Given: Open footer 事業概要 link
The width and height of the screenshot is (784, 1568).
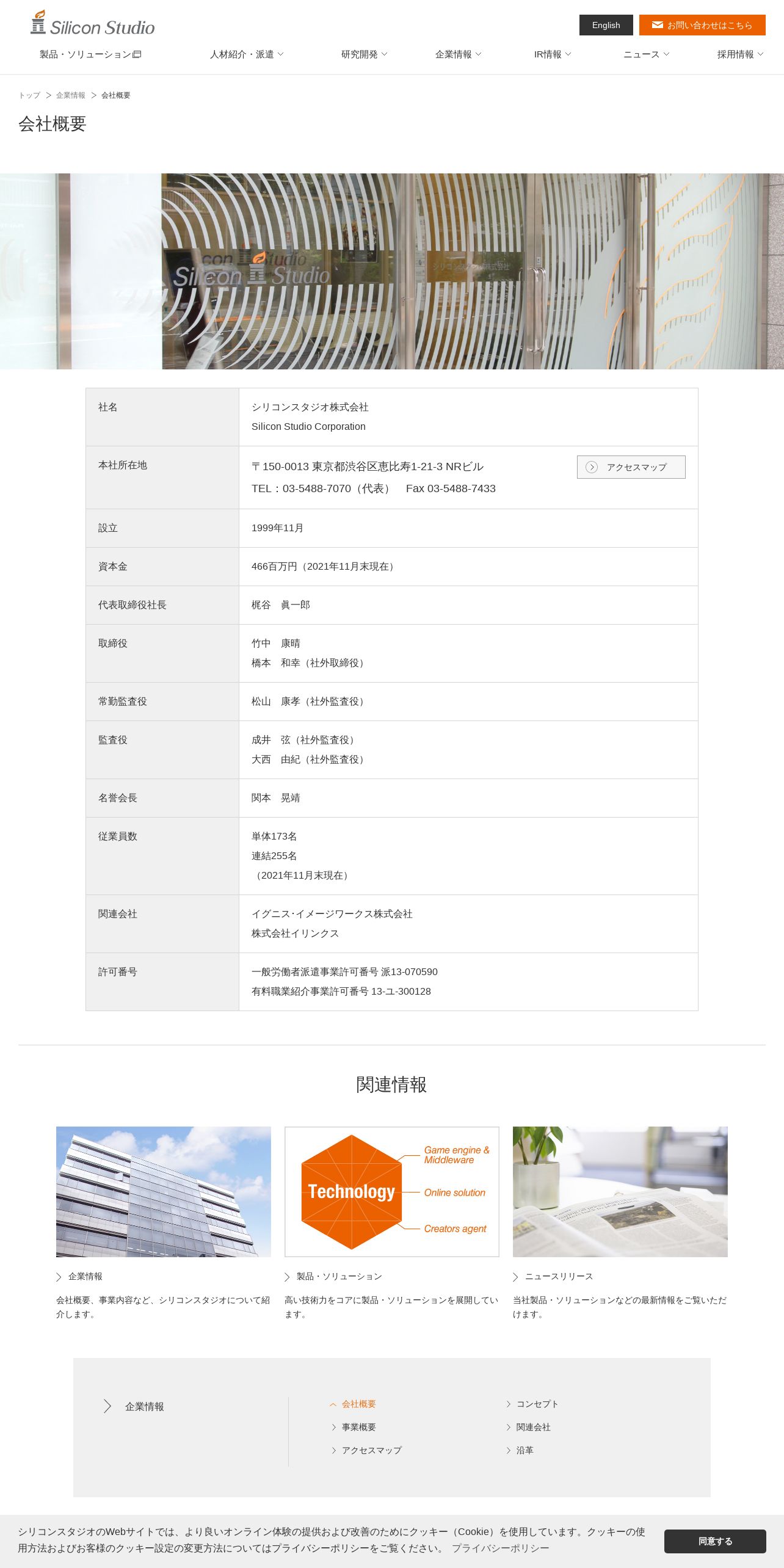Looking at the screenshot, I should pos(359,1427).
